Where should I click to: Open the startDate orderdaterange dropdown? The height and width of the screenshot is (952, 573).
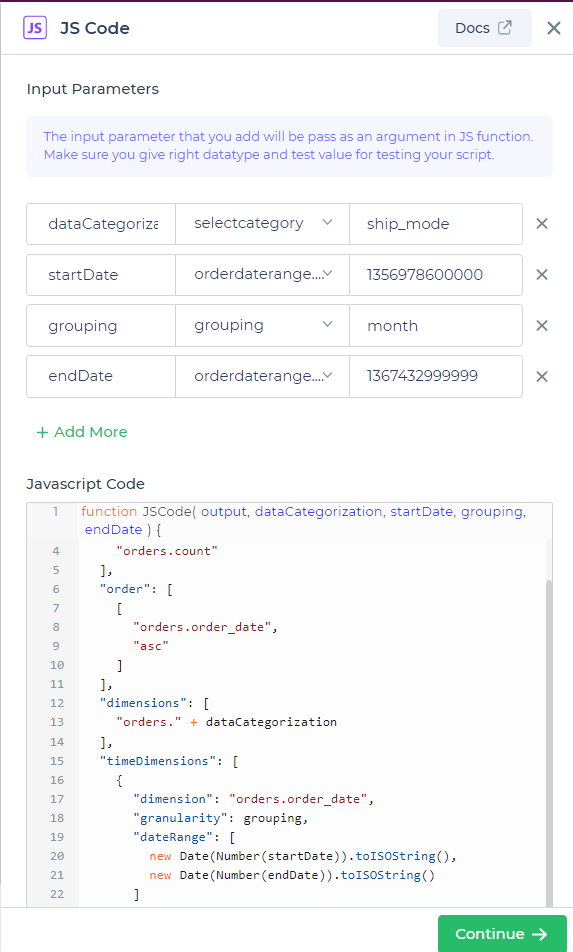[x=262, y=275]
